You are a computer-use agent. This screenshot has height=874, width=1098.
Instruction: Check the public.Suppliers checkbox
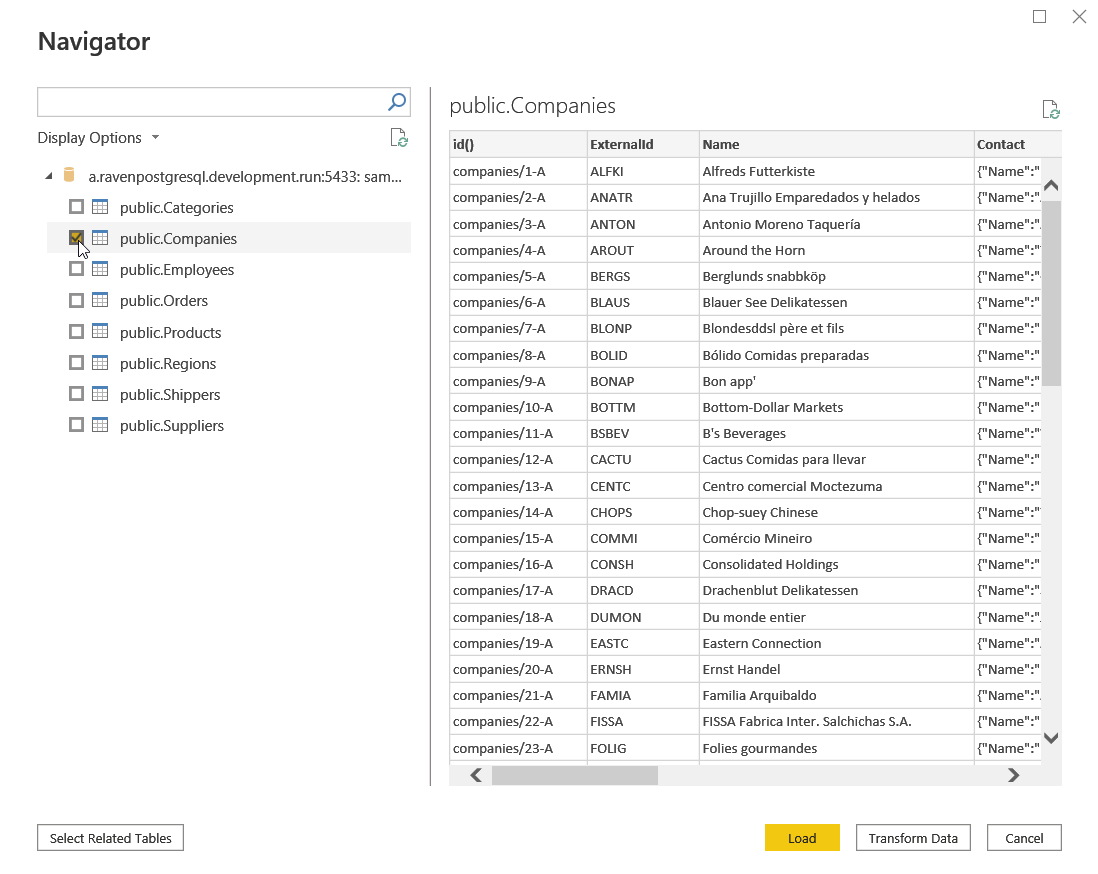(76, 425)
